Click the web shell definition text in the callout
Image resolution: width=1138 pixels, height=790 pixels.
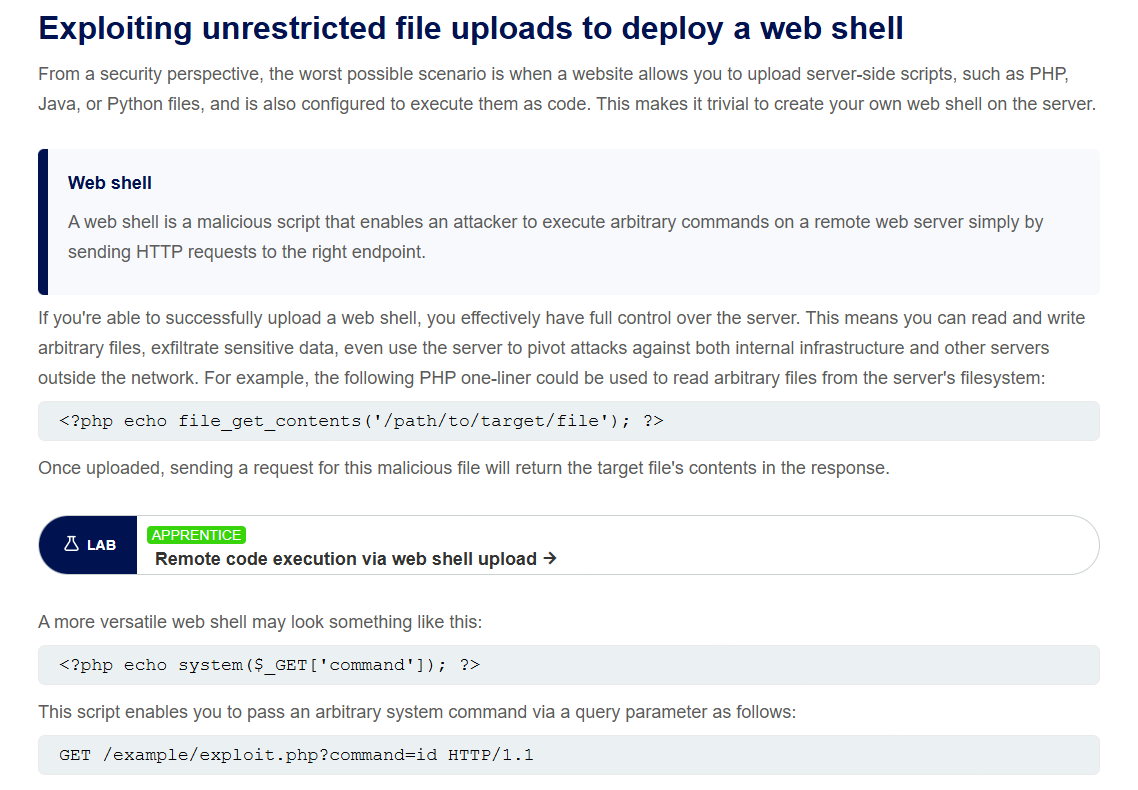pos(555,237)
